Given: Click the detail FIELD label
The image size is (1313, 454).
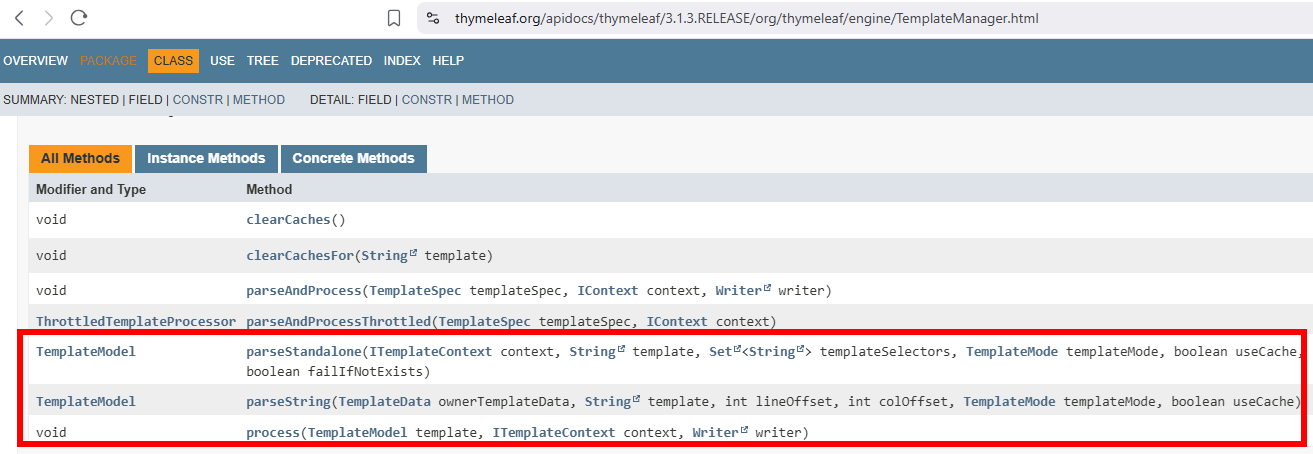Looking at the screenshot, I should [x=375, y=100].
